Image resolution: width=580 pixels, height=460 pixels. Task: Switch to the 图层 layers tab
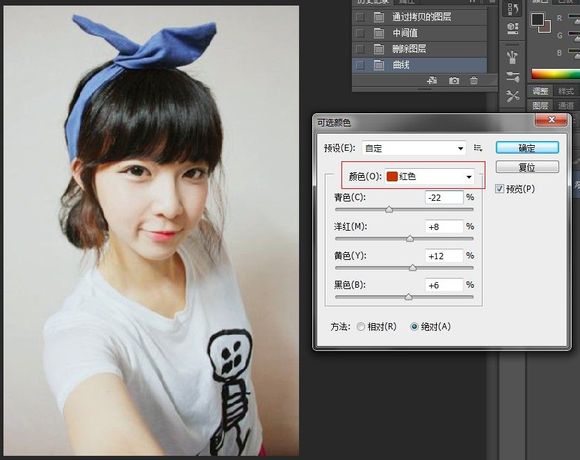(x=540, y=106)
